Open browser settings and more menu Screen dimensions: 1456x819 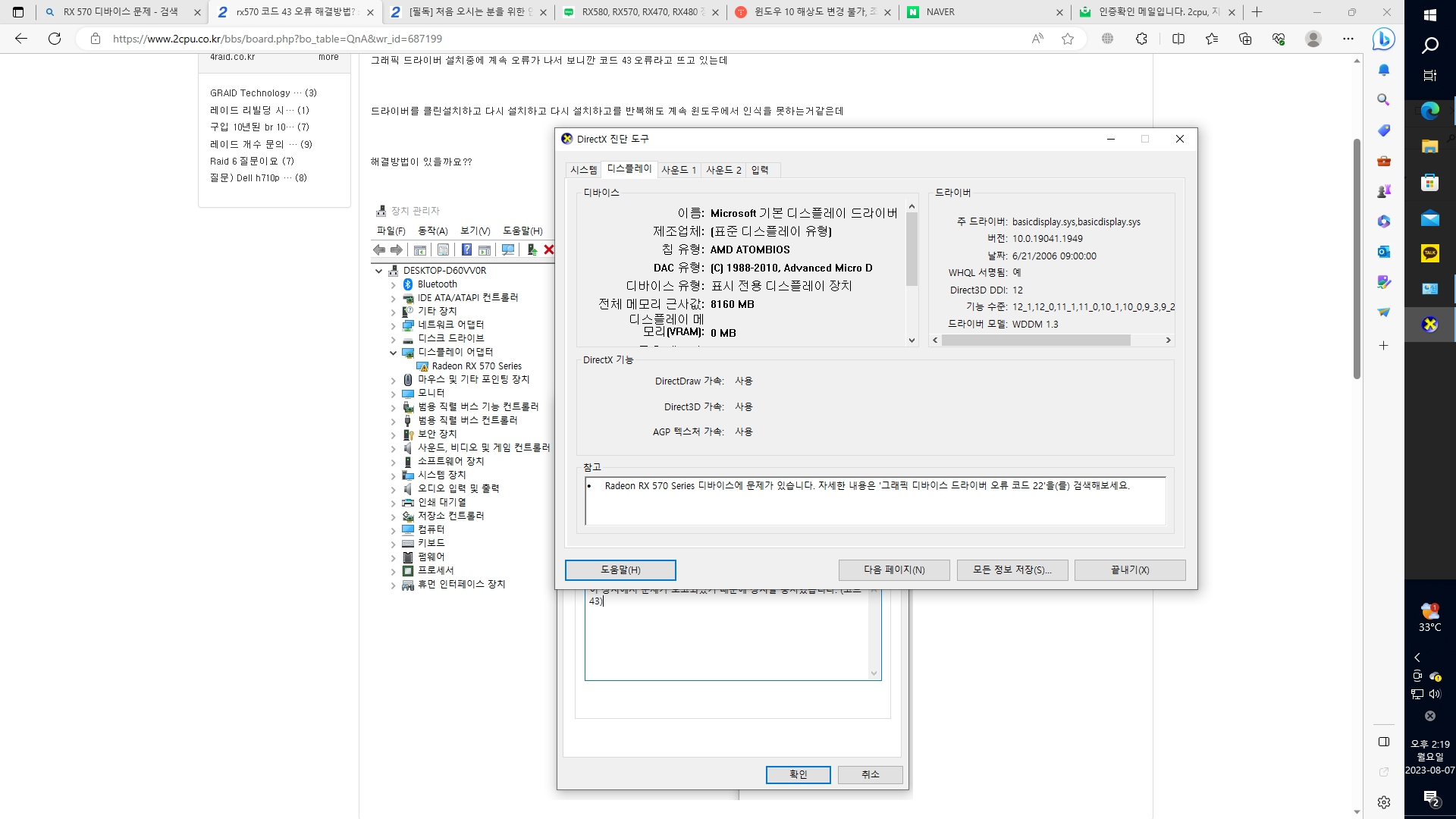coord(1348,39)
